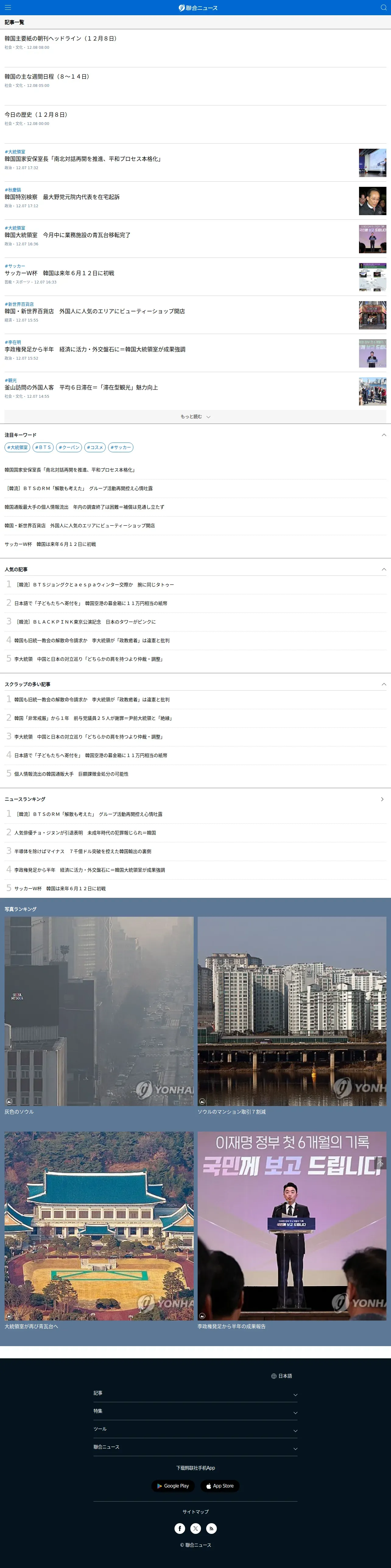Open photo icon on 灰色のソウル image
This screenshot has width=391, height=1568.
[9, 1101]
